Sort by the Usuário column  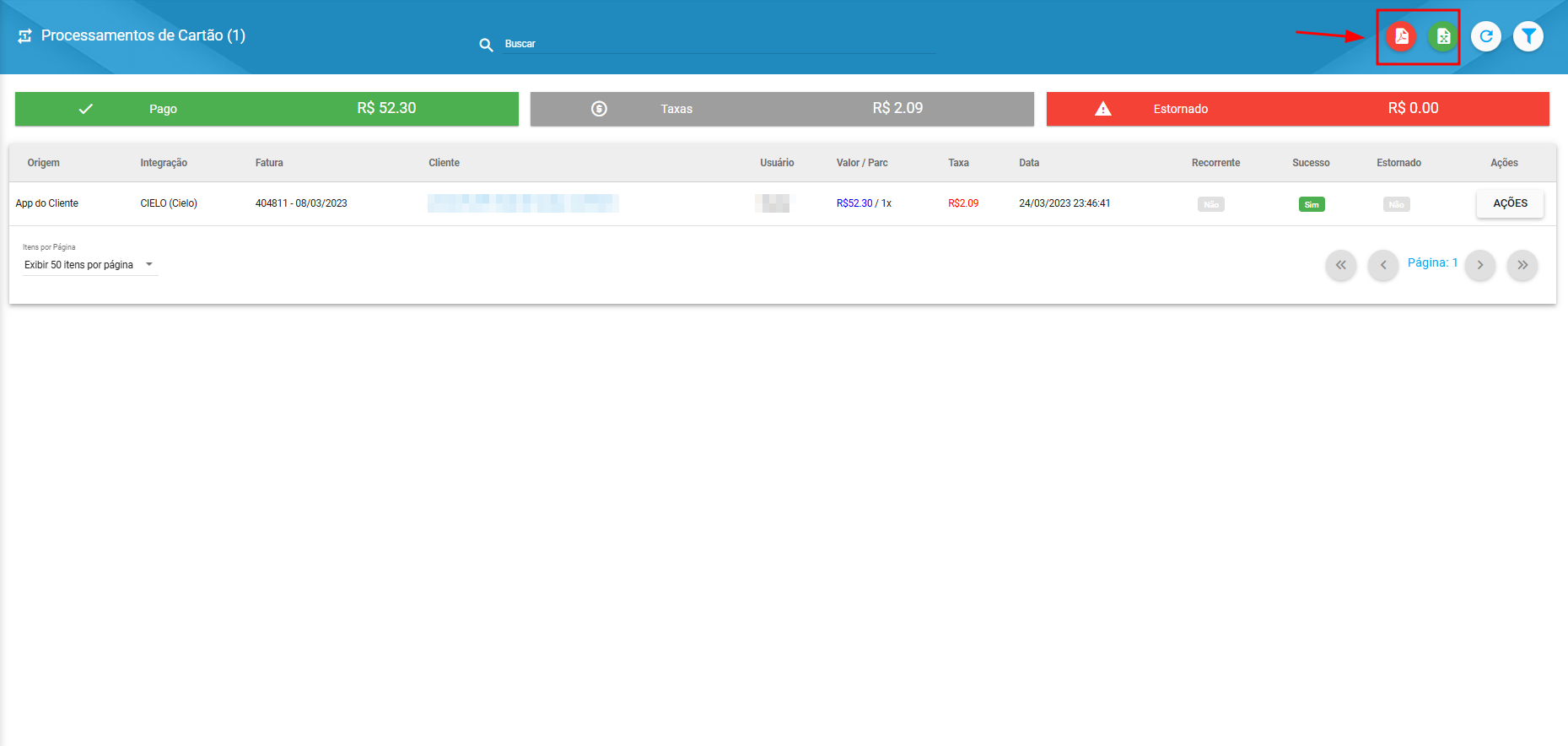(777, 163)
